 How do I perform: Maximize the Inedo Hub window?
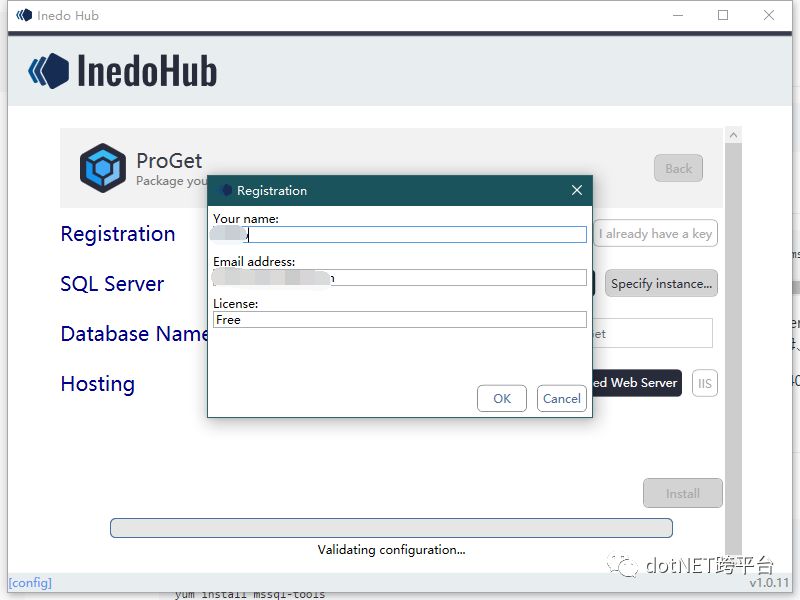(723, 15)
